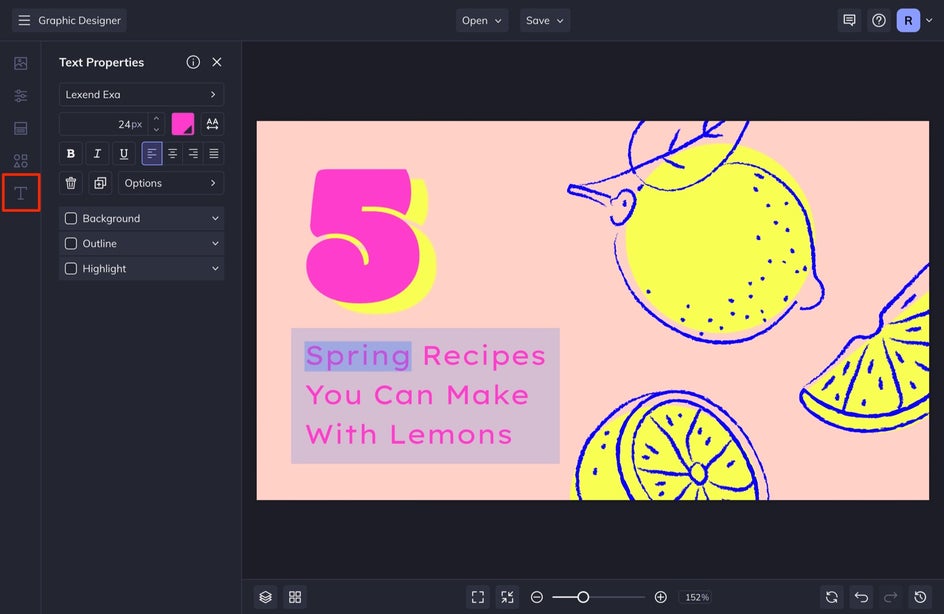944x614 pixels.
Task: Open the feedback comments icon
Action: coord(849,20)
